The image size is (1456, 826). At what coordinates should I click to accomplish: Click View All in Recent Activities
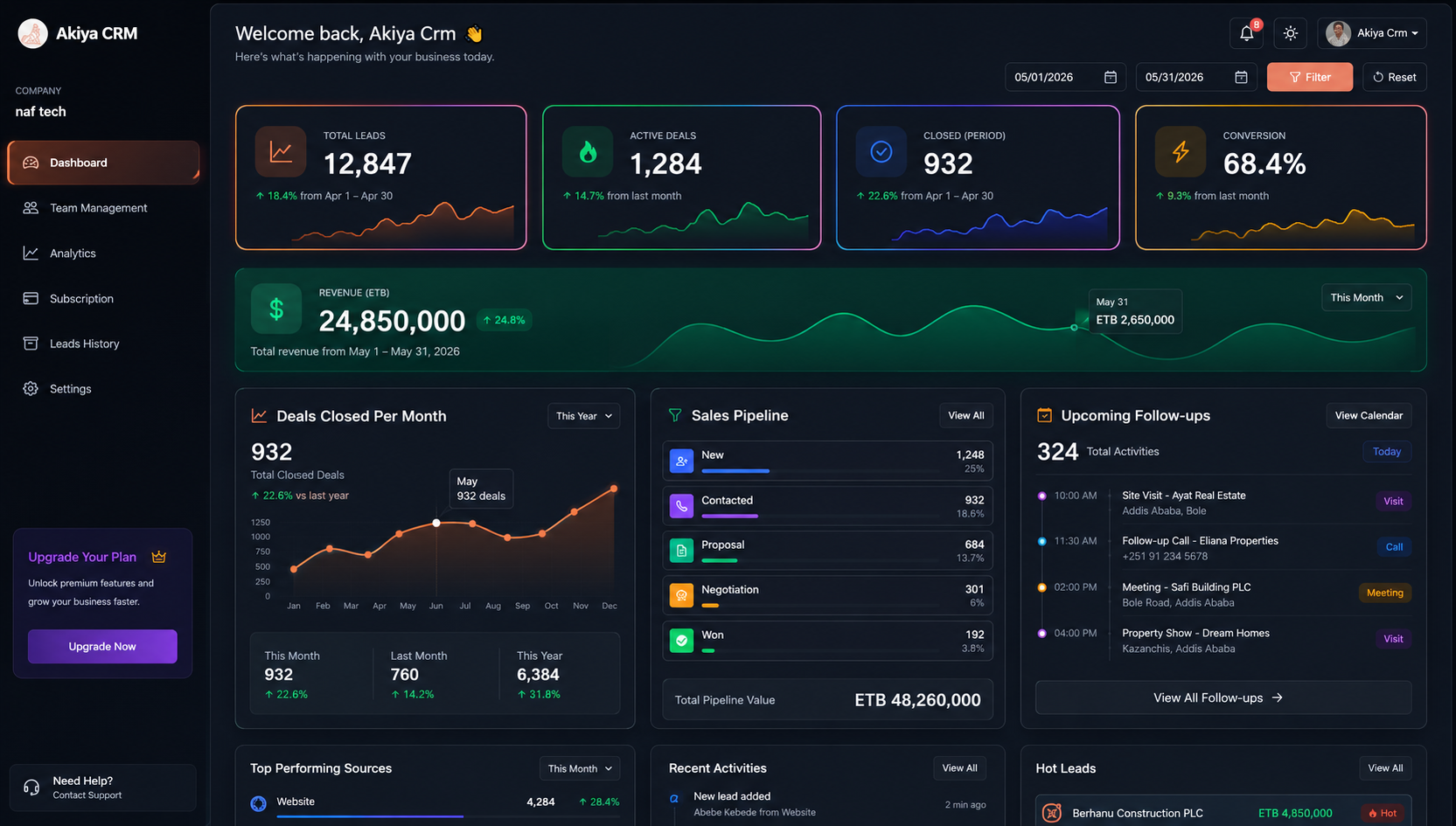point(959,767)
